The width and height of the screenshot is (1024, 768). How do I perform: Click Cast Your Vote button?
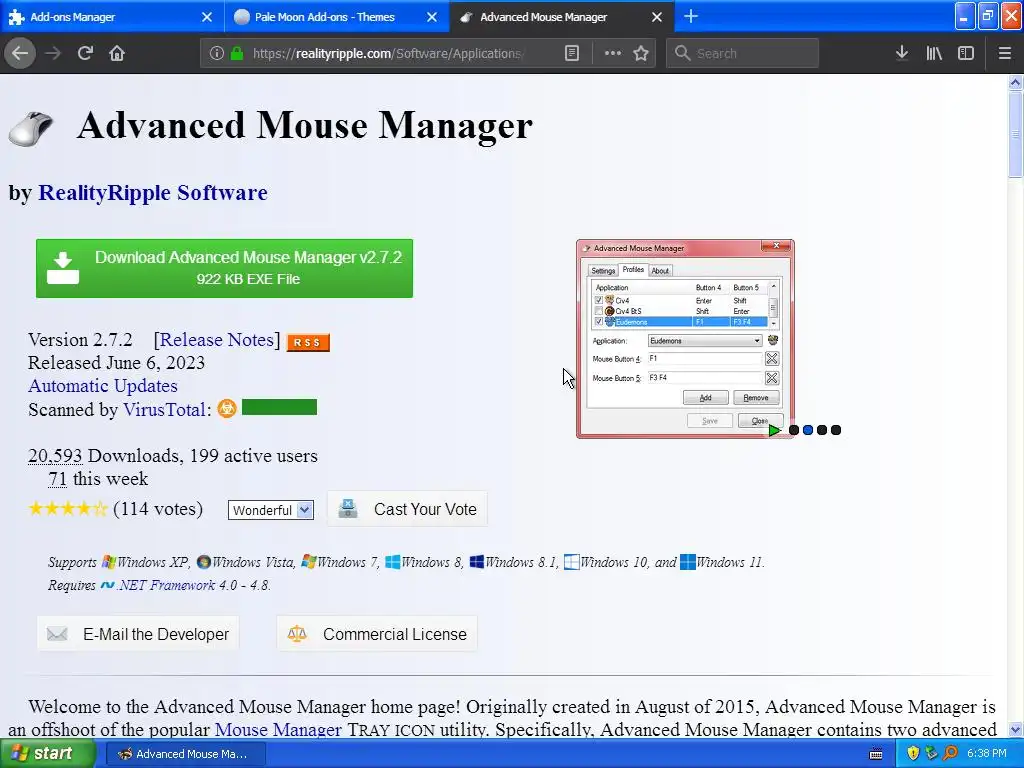point(407,509)
